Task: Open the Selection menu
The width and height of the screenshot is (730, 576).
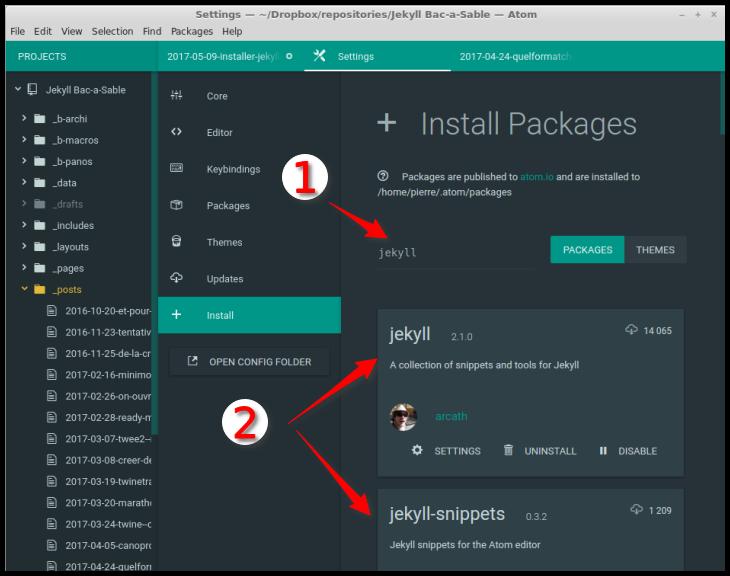Action: pos(112,31)
